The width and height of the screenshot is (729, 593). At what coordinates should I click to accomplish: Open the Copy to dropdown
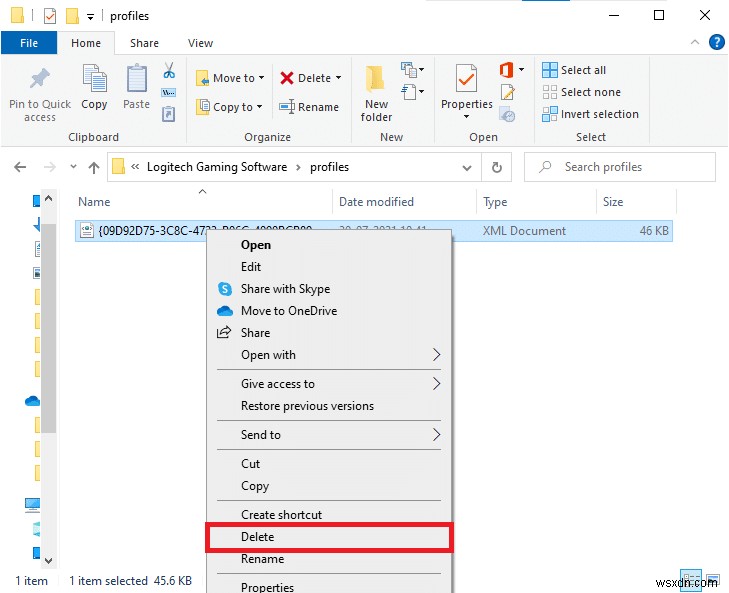[229, 107]
